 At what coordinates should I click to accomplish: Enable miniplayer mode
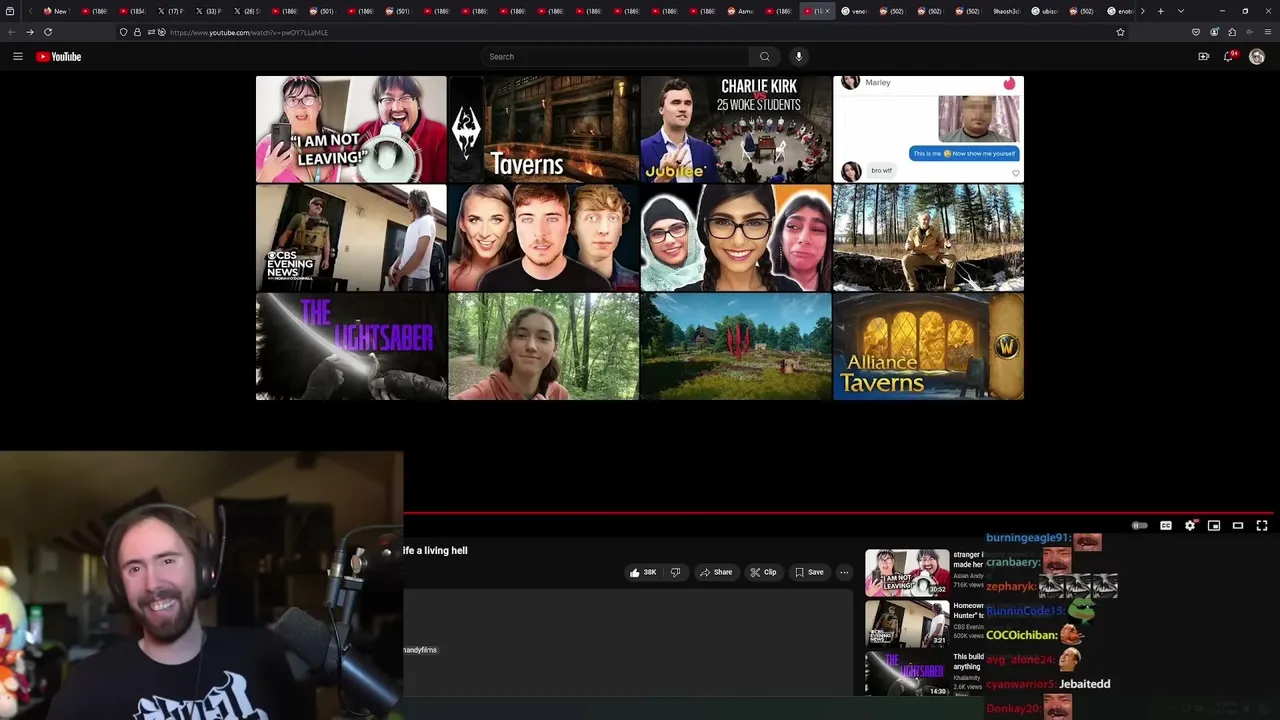pyautogui.click(x=1214, y=525)
